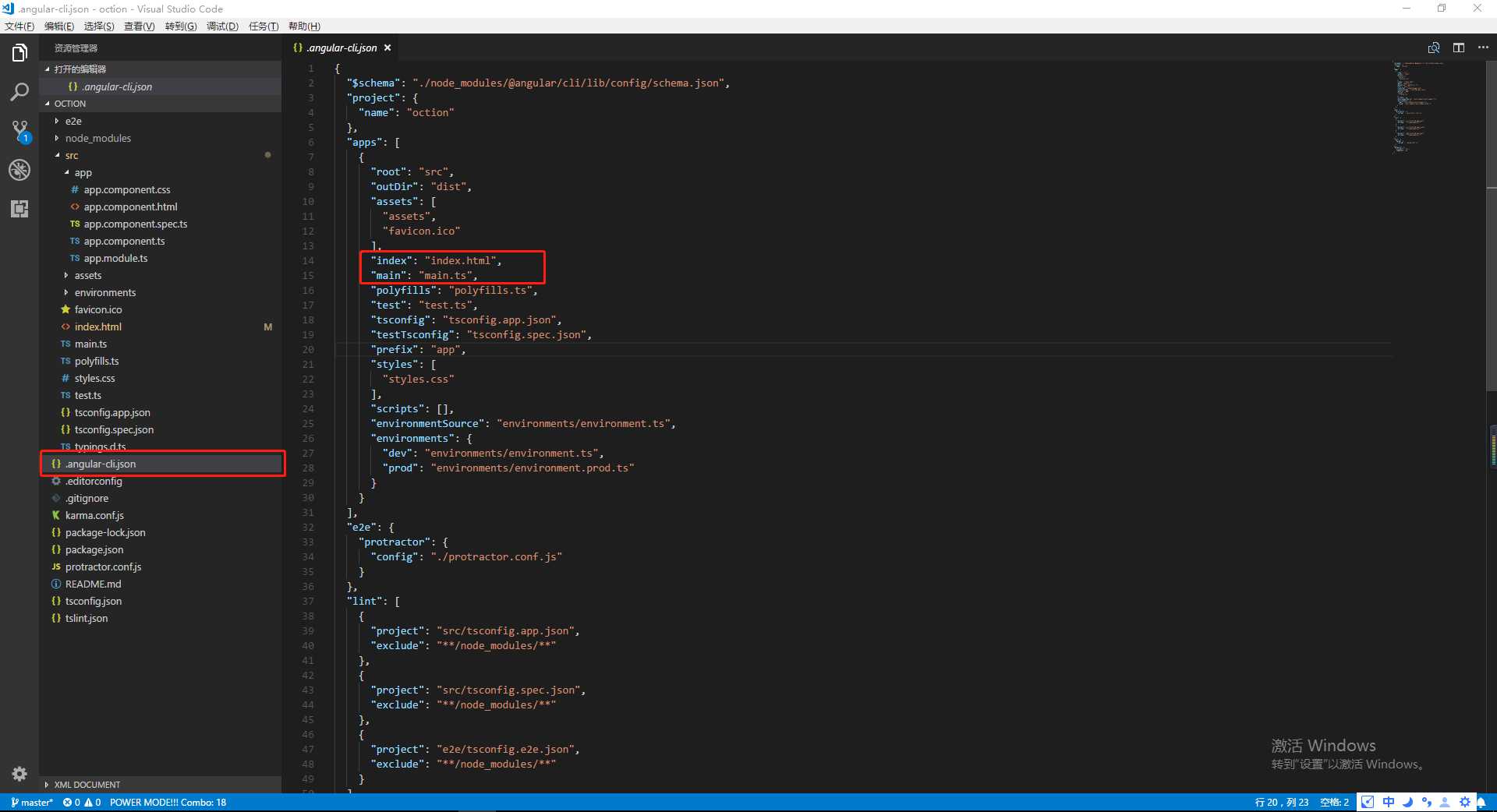Open 编辑(E) menu

(59, 26)
